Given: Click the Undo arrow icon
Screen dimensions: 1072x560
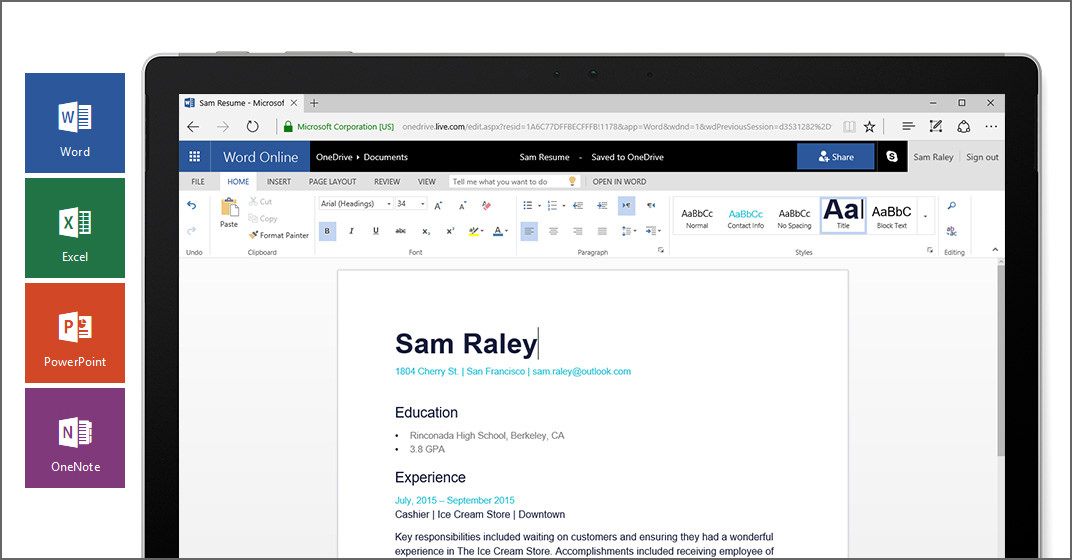Looking at the screenshot, I should tap(191, 205).
